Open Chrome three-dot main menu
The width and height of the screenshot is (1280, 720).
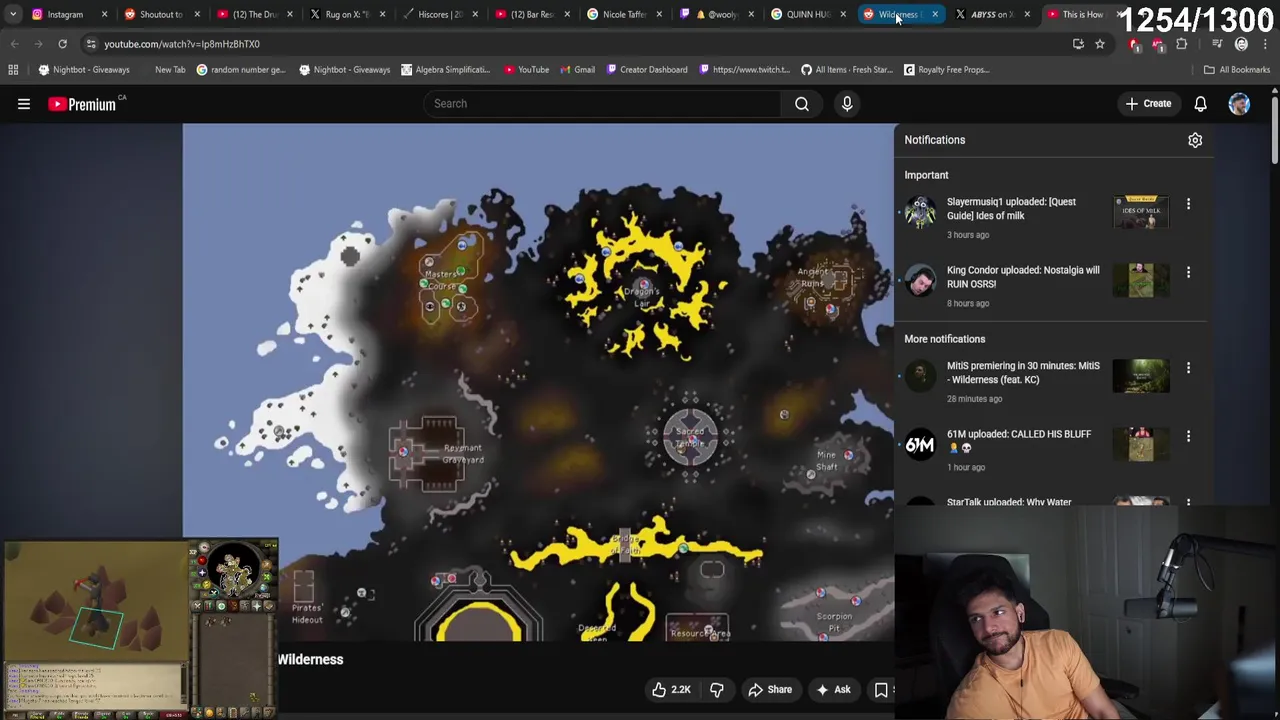tap(1264, 44)
